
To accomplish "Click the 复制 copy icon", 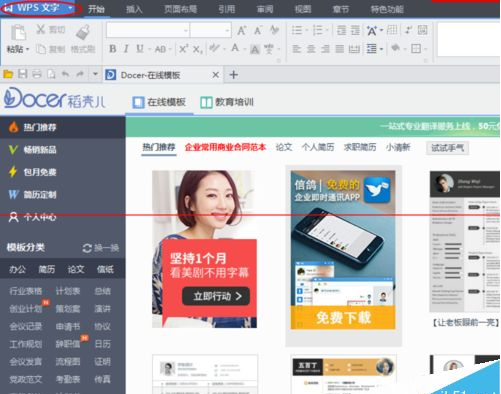I will (41, 49).
